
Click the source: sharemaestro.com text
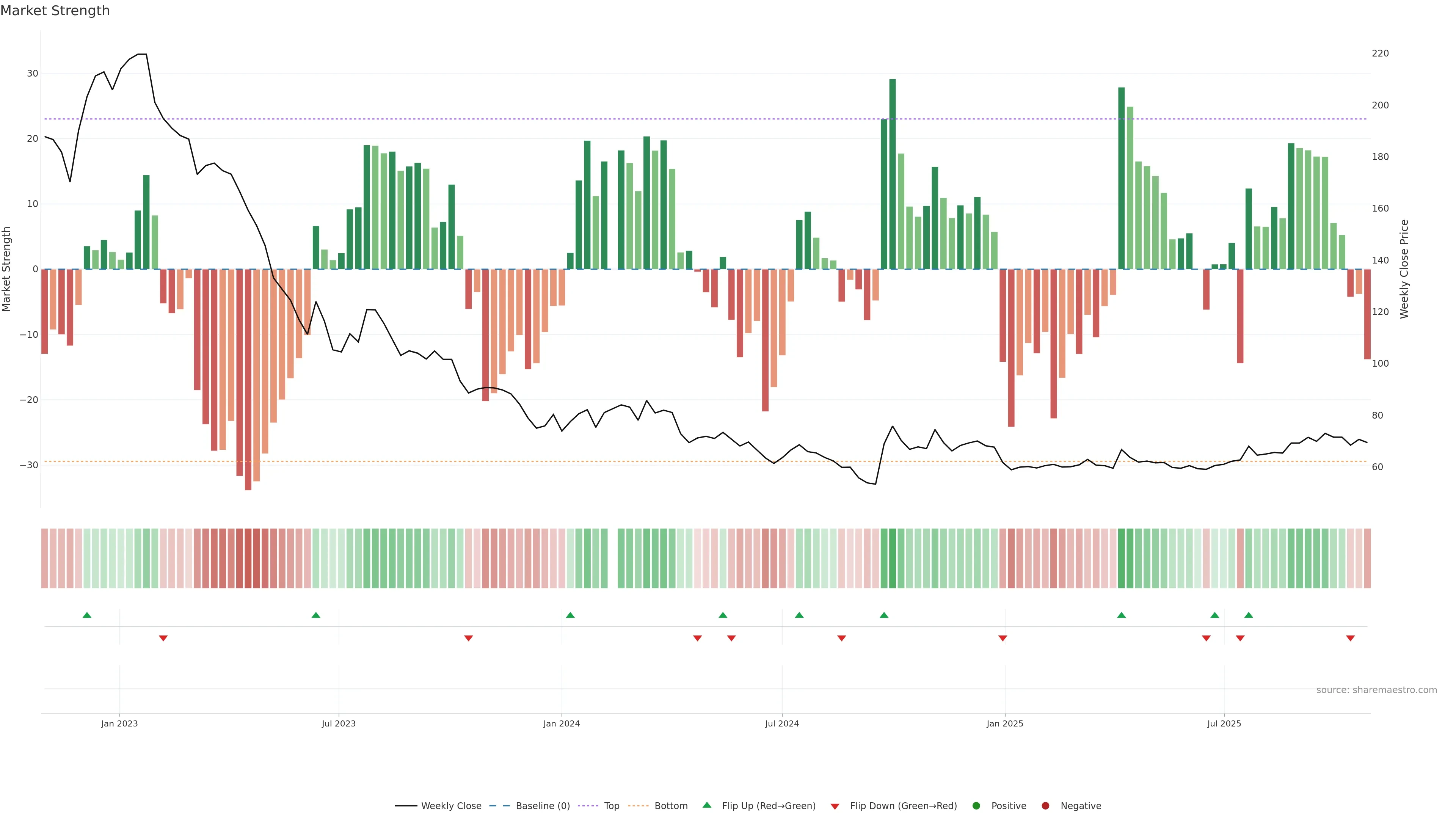[1376, 690]
